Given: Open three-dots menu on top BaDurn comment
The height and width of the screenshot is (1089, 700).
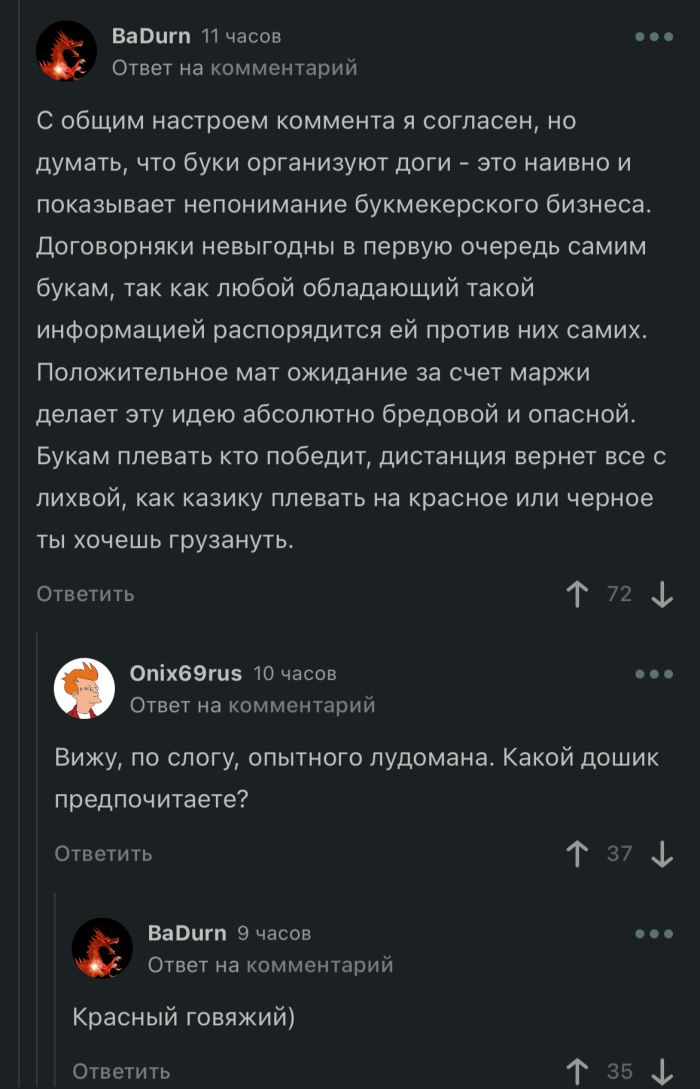Looking at the screenshot, I should 654,37.
